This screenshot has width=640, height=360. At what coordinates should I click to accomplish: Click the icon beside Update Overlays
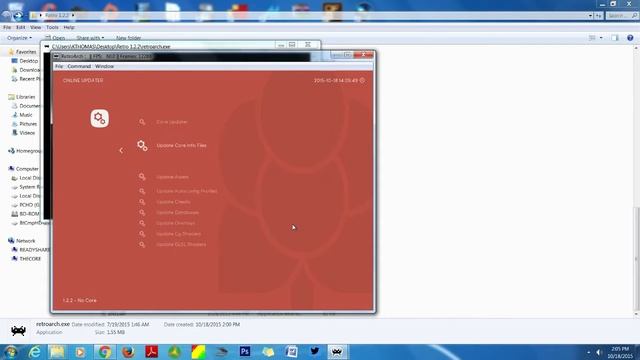point(142,223)
